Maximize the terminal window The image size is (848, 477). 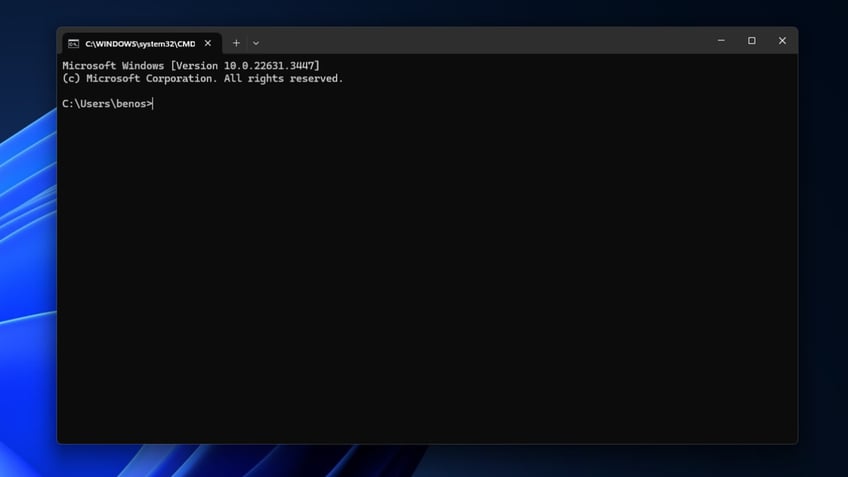(x=752, y=41)
